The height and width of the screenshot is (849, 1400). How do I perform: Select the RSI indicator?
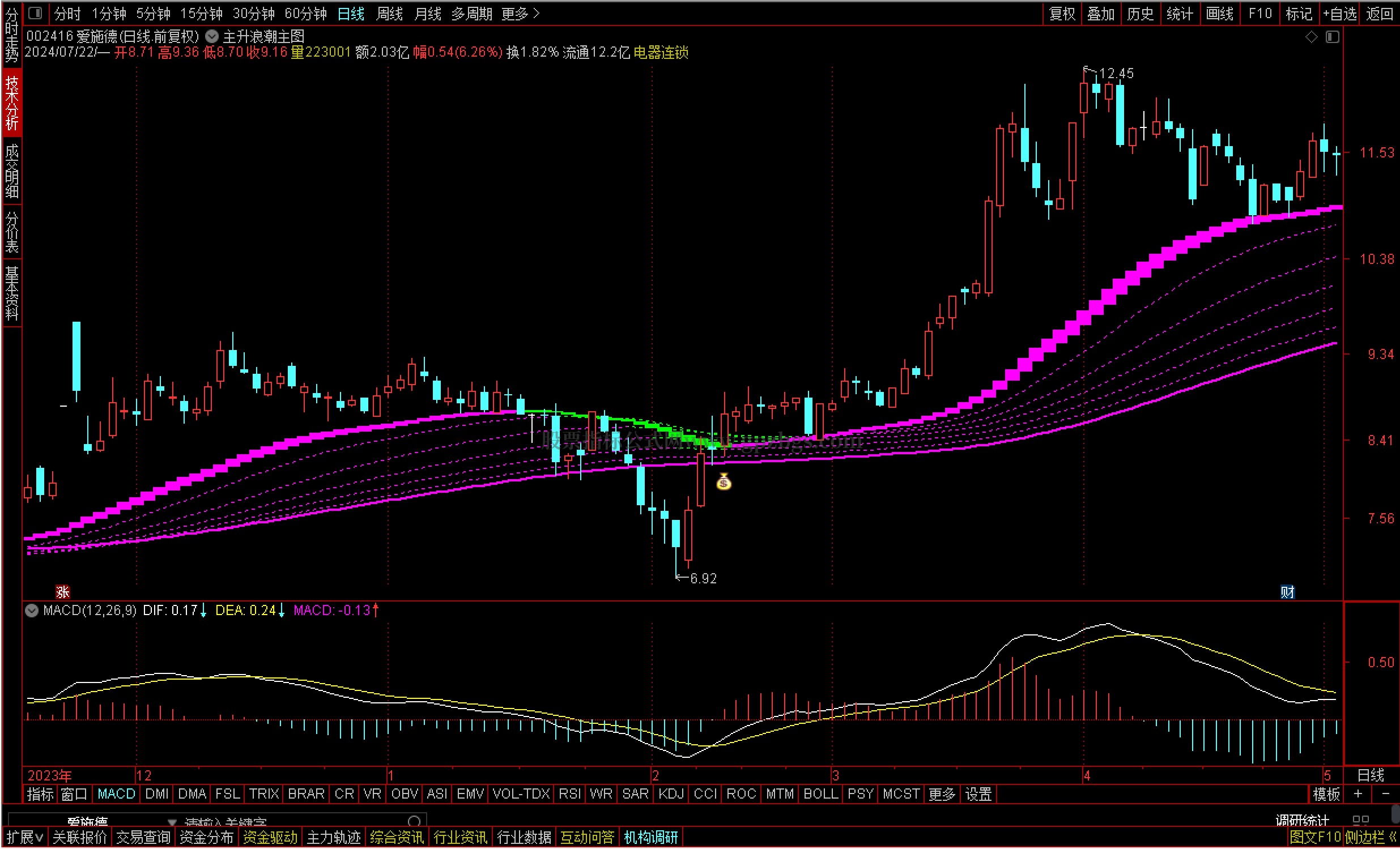(x=570, y=794)
